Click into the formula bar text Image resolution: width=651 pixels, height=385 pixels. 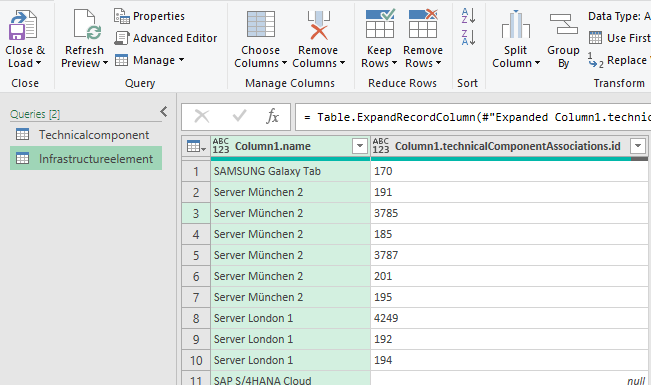[472, 117]
